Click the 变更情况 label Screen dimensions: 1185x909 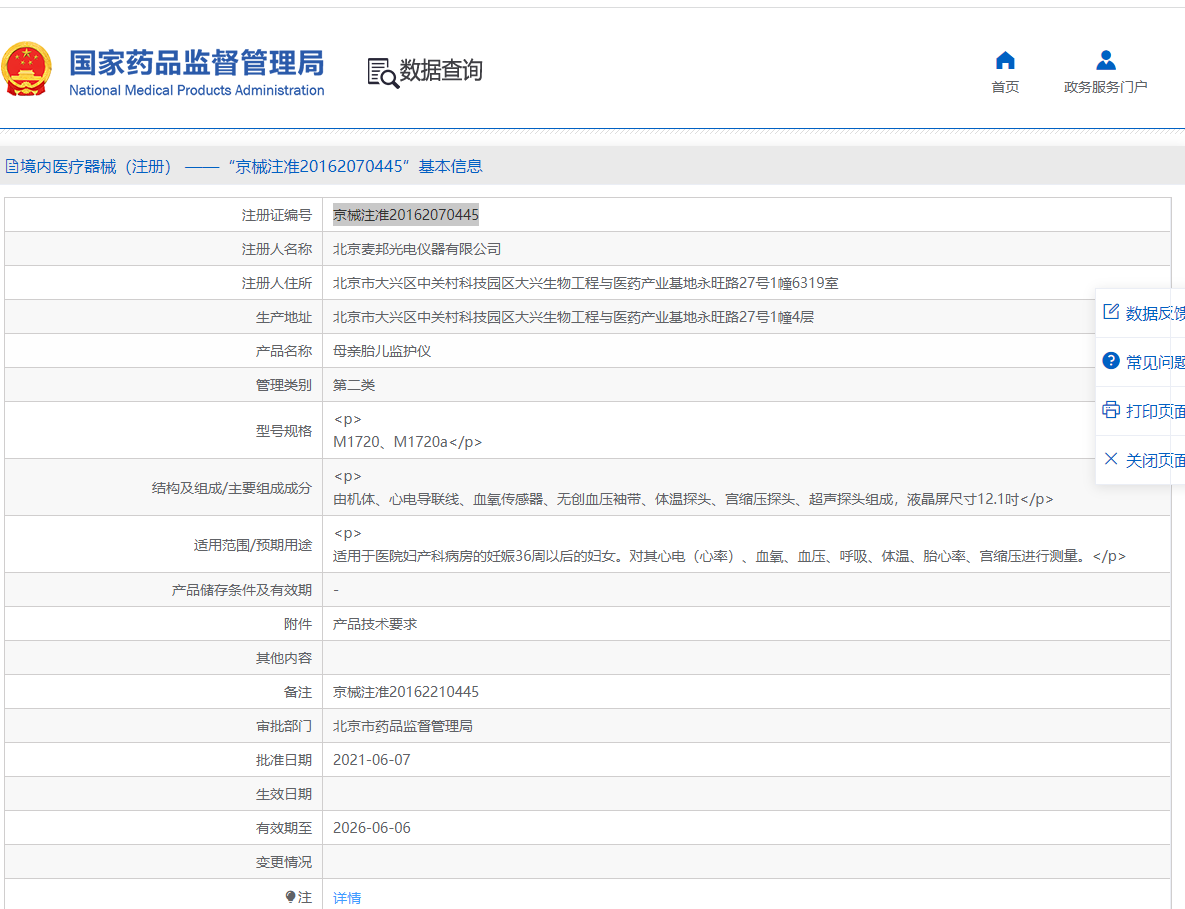pos(283,862)
